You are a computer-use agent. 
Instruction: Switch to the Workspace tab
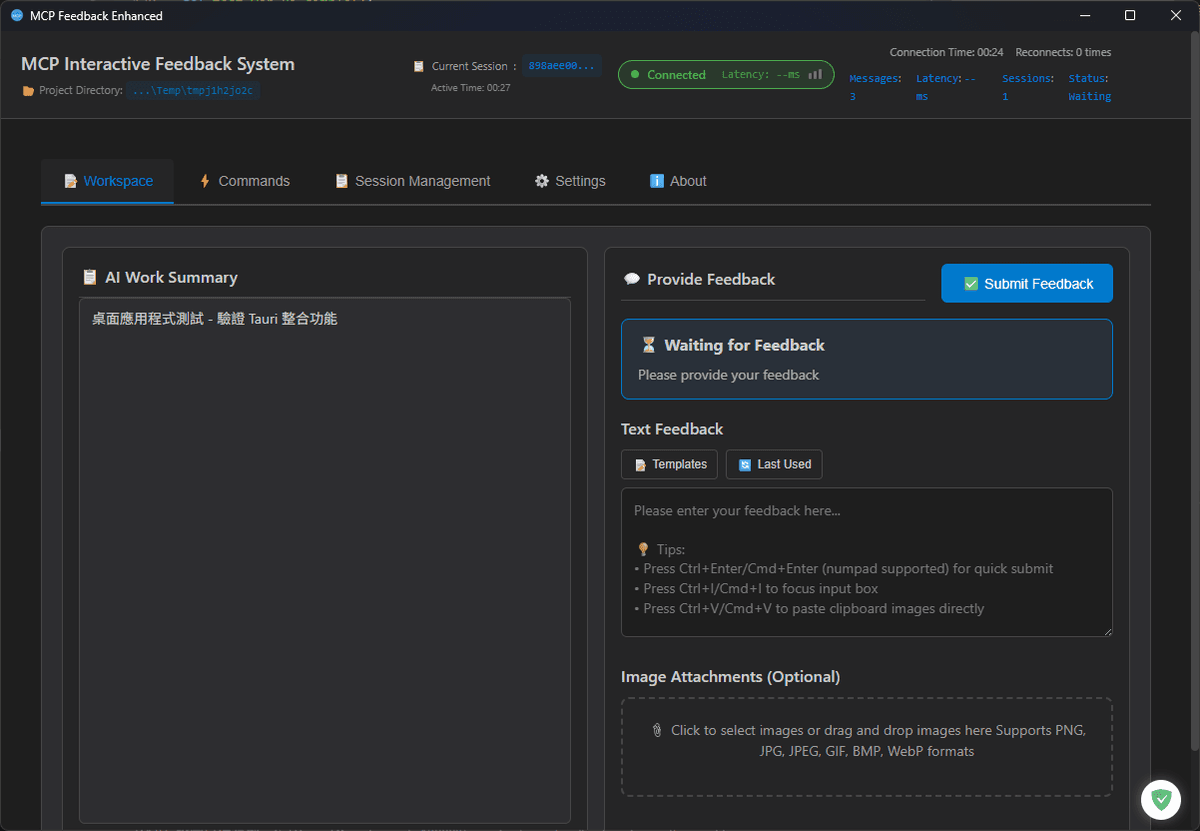coord(108,181)
